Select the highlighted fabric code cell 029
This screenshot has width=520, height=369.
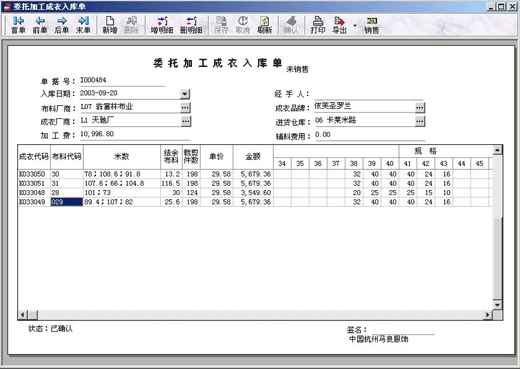tap(67, 202)
